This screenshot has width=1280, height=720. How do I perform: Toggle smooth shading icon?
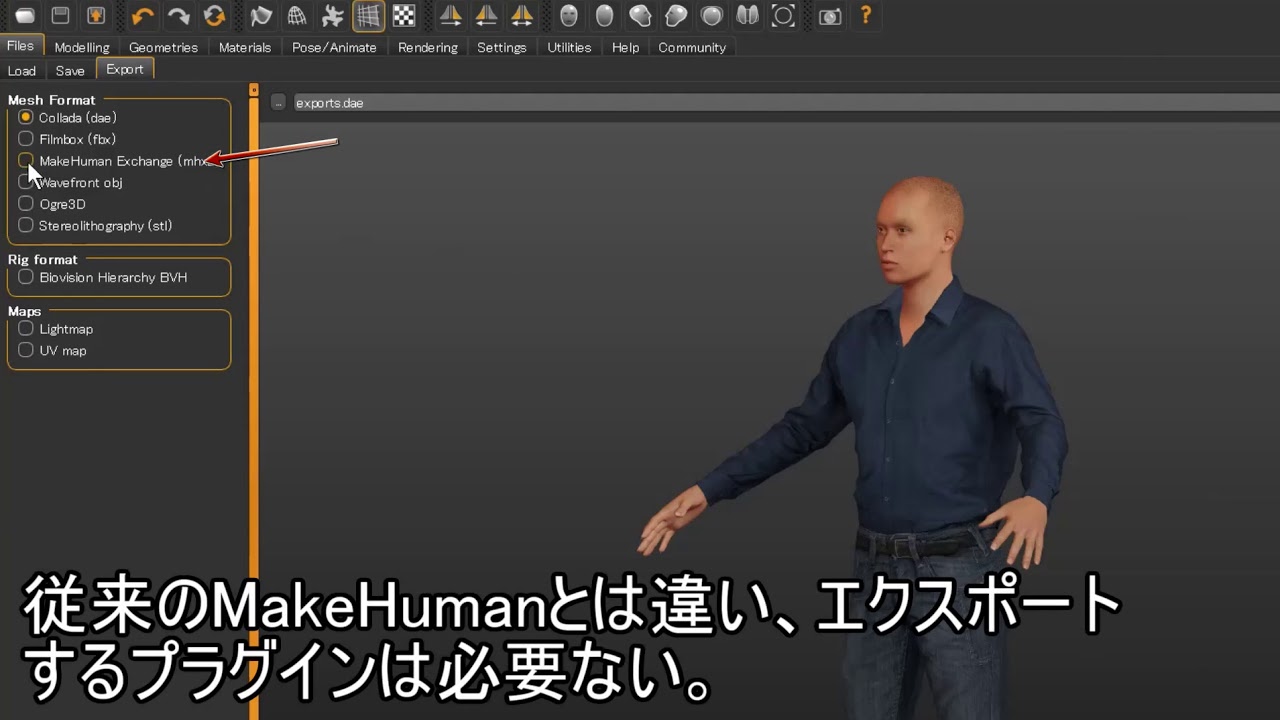tap(261, 15)
